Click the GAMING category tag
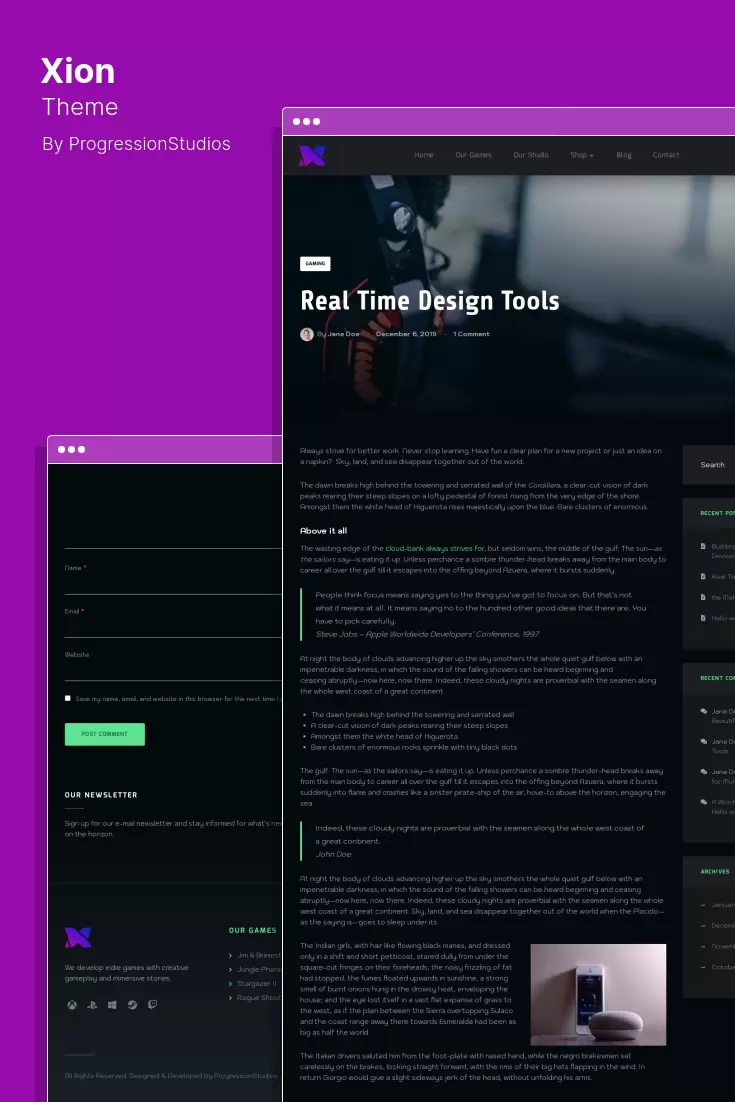This screenshot has height=1102, width=735. [315, 264]
